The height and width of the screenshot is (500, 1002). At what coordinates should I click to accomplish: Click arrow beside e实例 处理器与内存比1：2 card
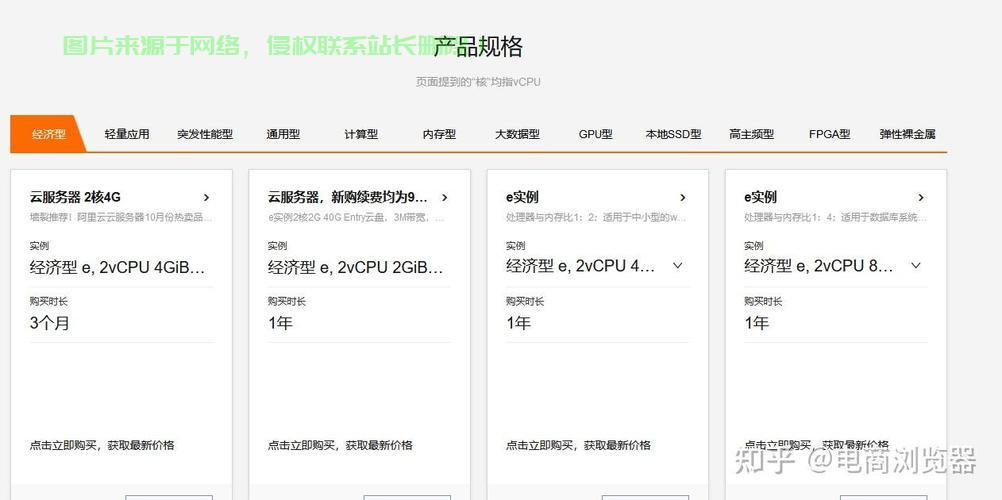[682, 198]
